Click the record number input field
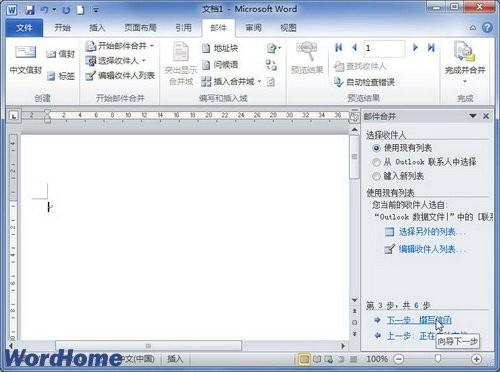 click(384, 48)
